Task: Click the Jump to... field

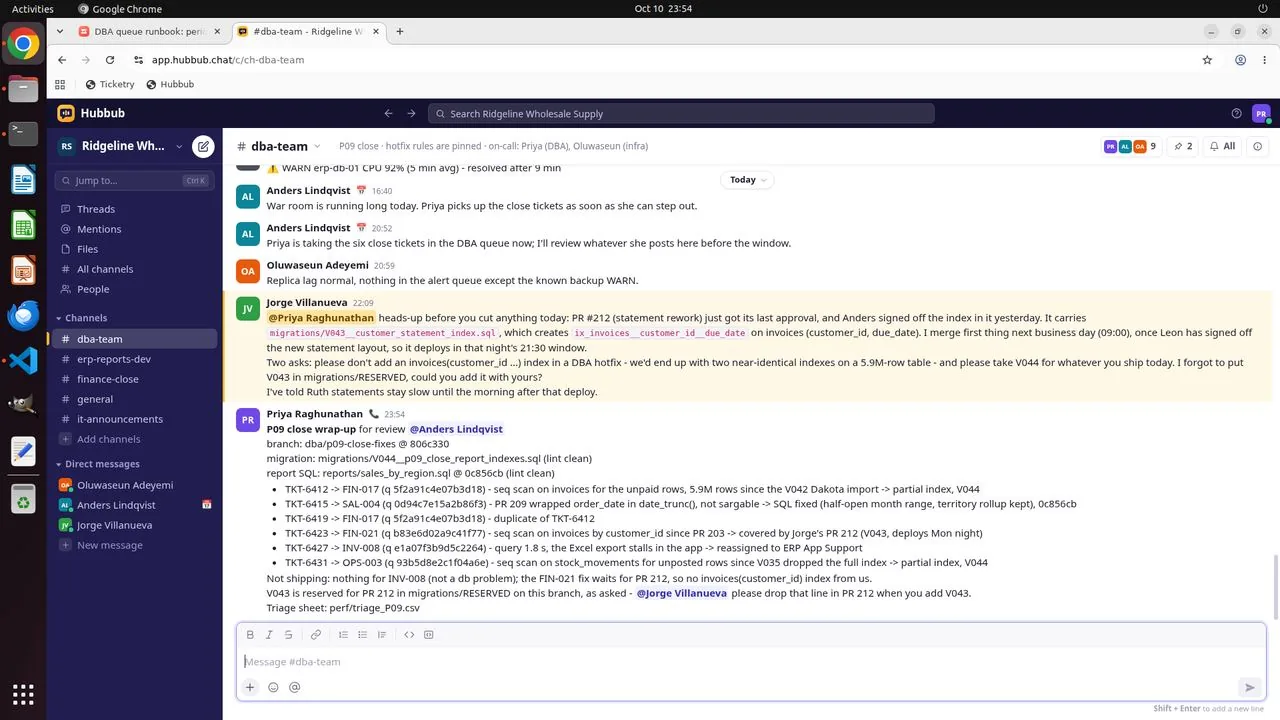Action: click(132, 181)
